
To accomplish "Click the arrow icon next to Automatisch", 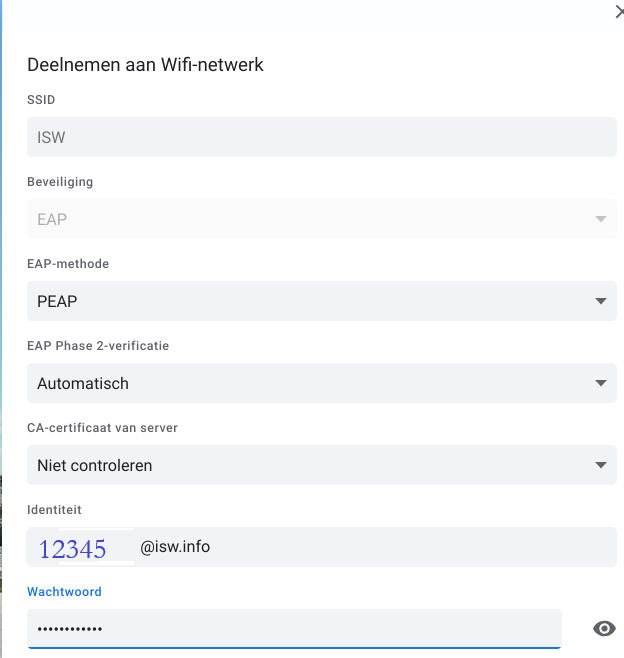I will [x=601, y=383].
